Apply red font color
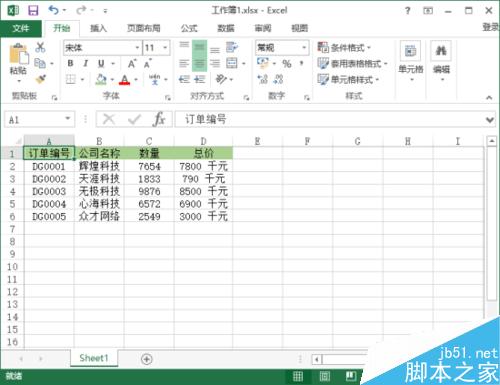This screenshot has width=500, height=385. point(124,79)
